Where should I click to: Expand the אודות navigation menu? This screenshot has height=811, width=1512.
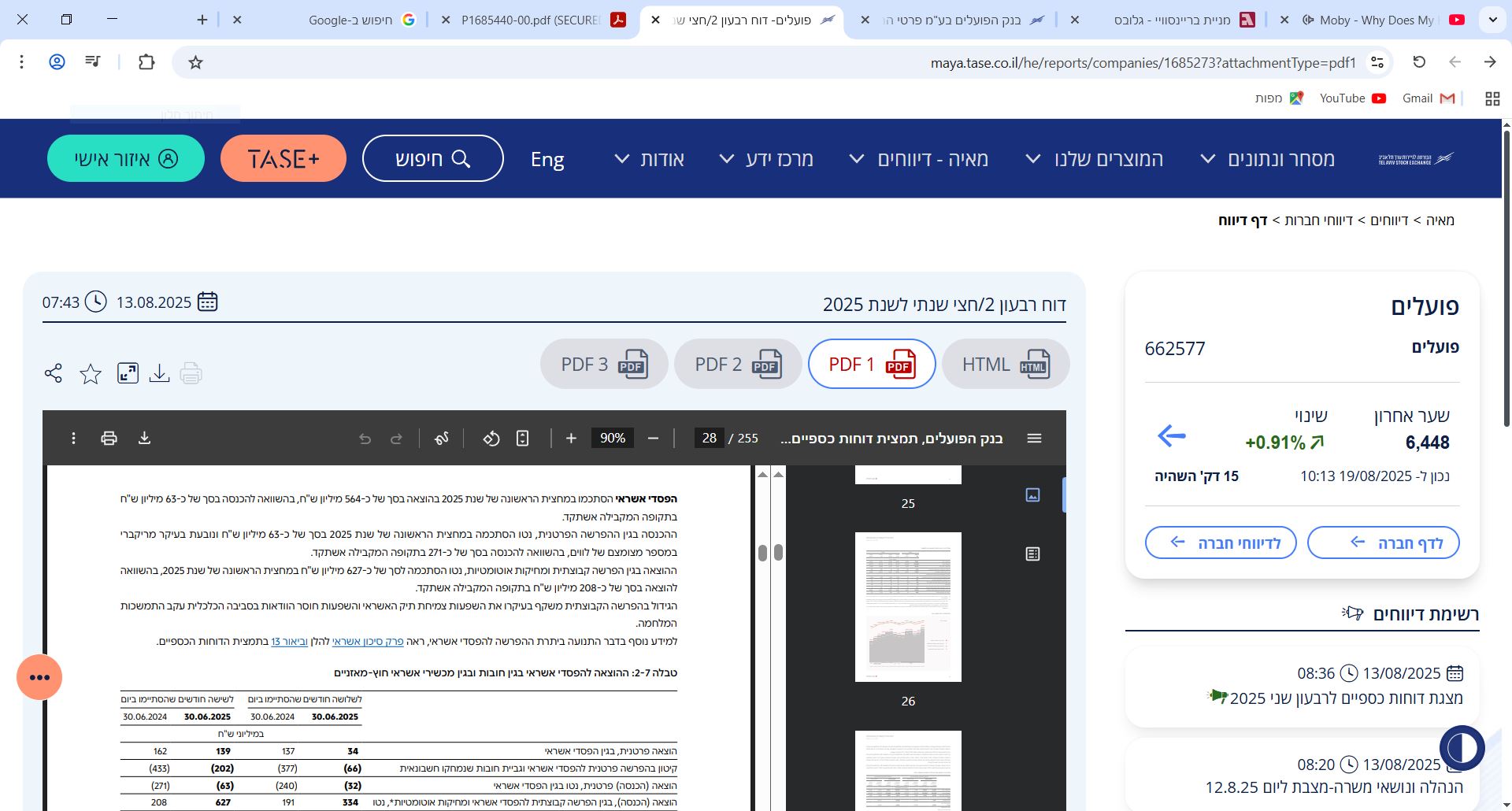(650, 159)
